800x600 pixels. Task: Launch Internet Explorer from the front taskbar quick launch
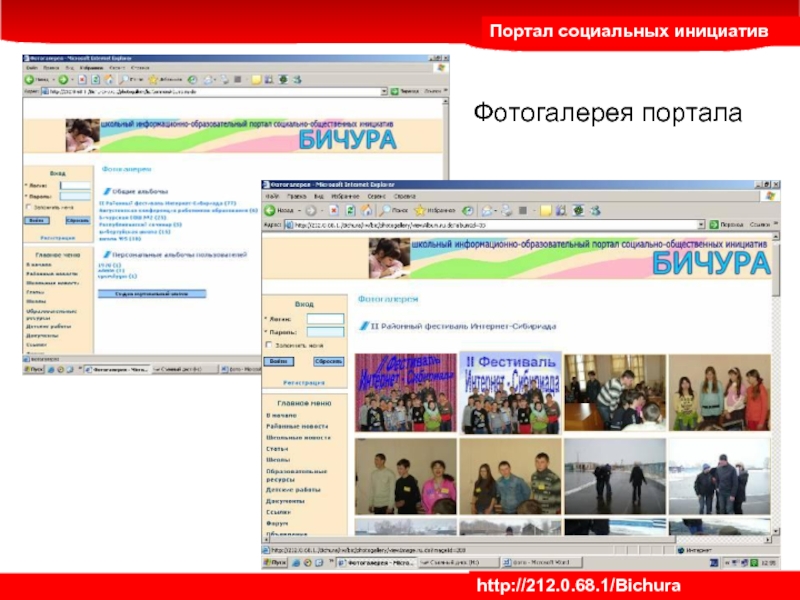click(296, 563)
